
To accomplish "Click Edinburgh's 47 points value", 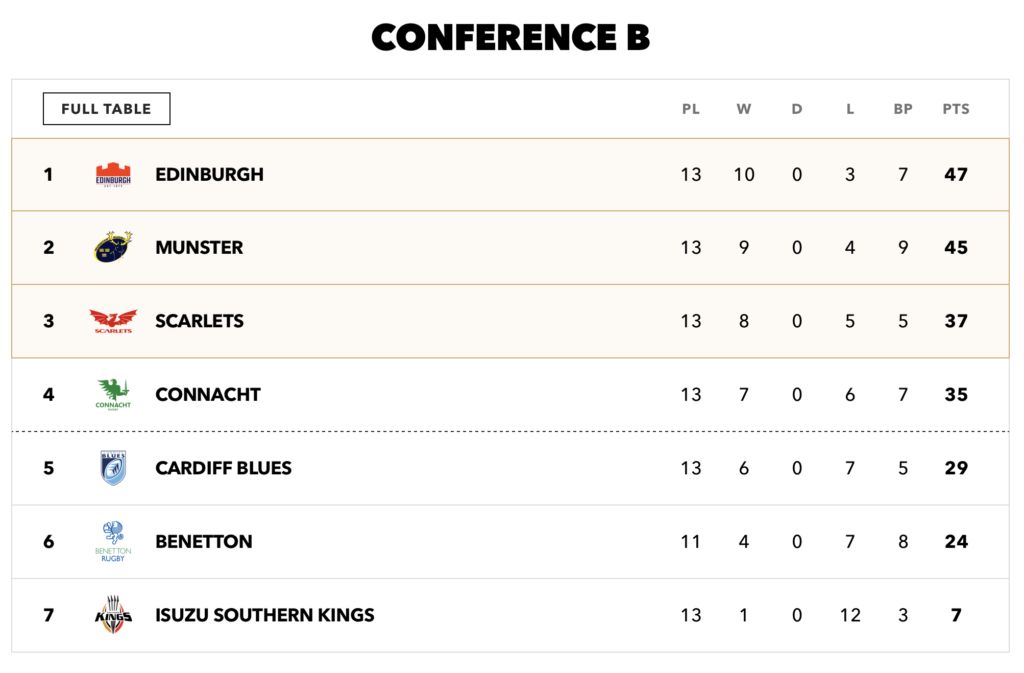I will point(956,174).
